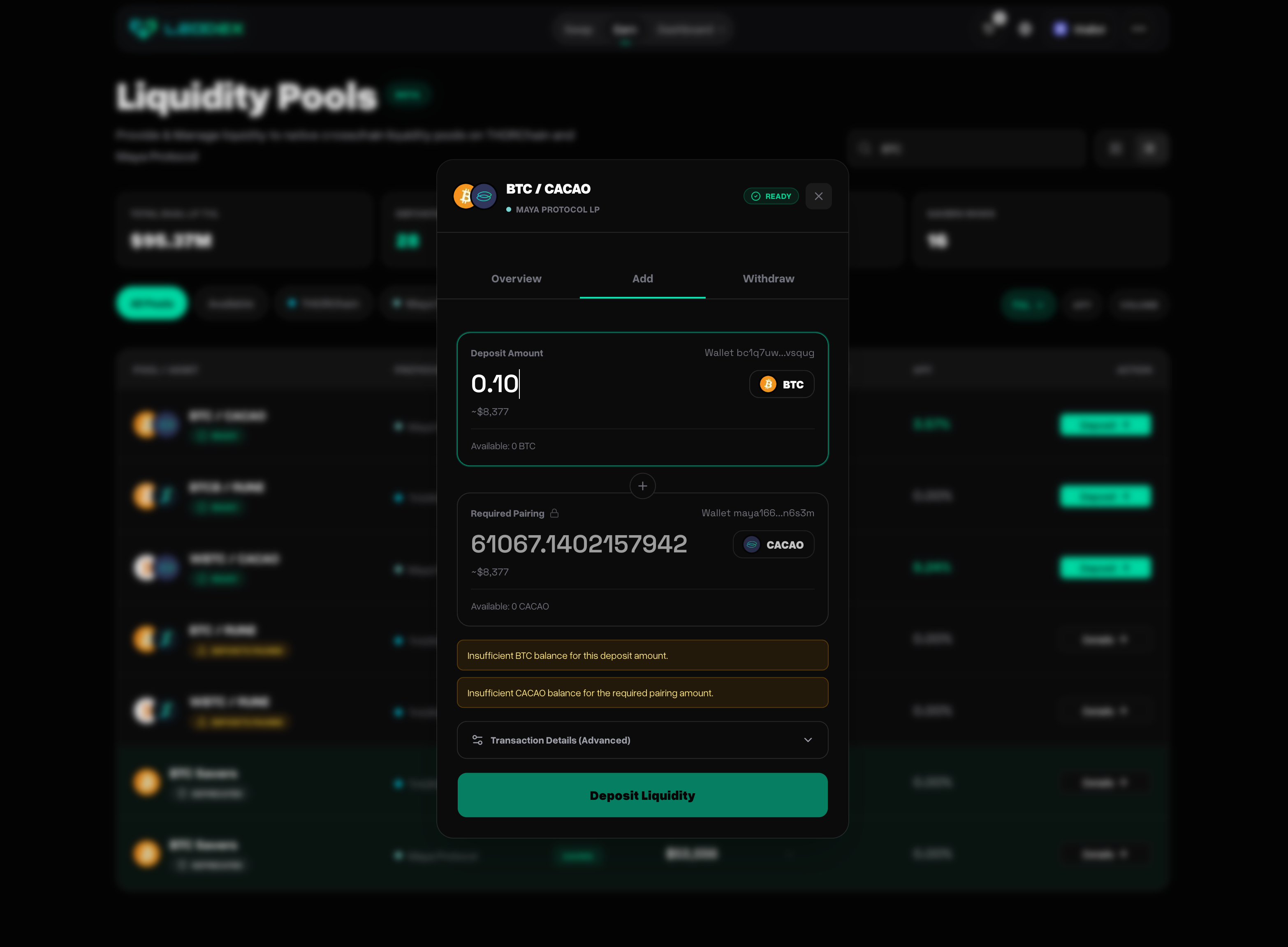Expand Transaction Details (Advanced)
This screenshot has height=947, width=1288.
click(x=642, y=740)
